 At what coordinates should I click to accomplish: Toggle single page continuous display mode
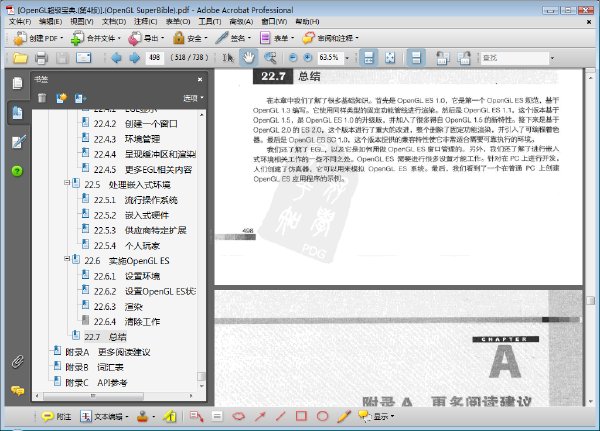(x=416, y=58)
